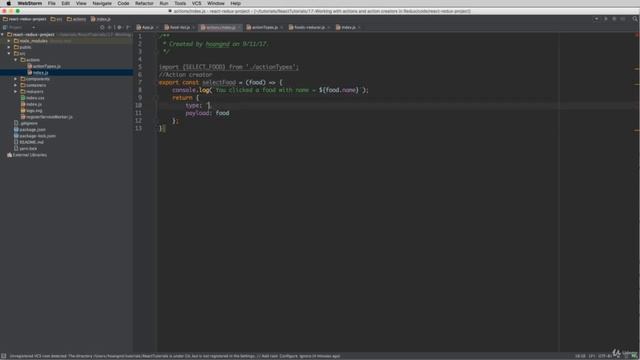The image size is (640, 360).
Task: Open the Help menu
Action: (236, 3)
